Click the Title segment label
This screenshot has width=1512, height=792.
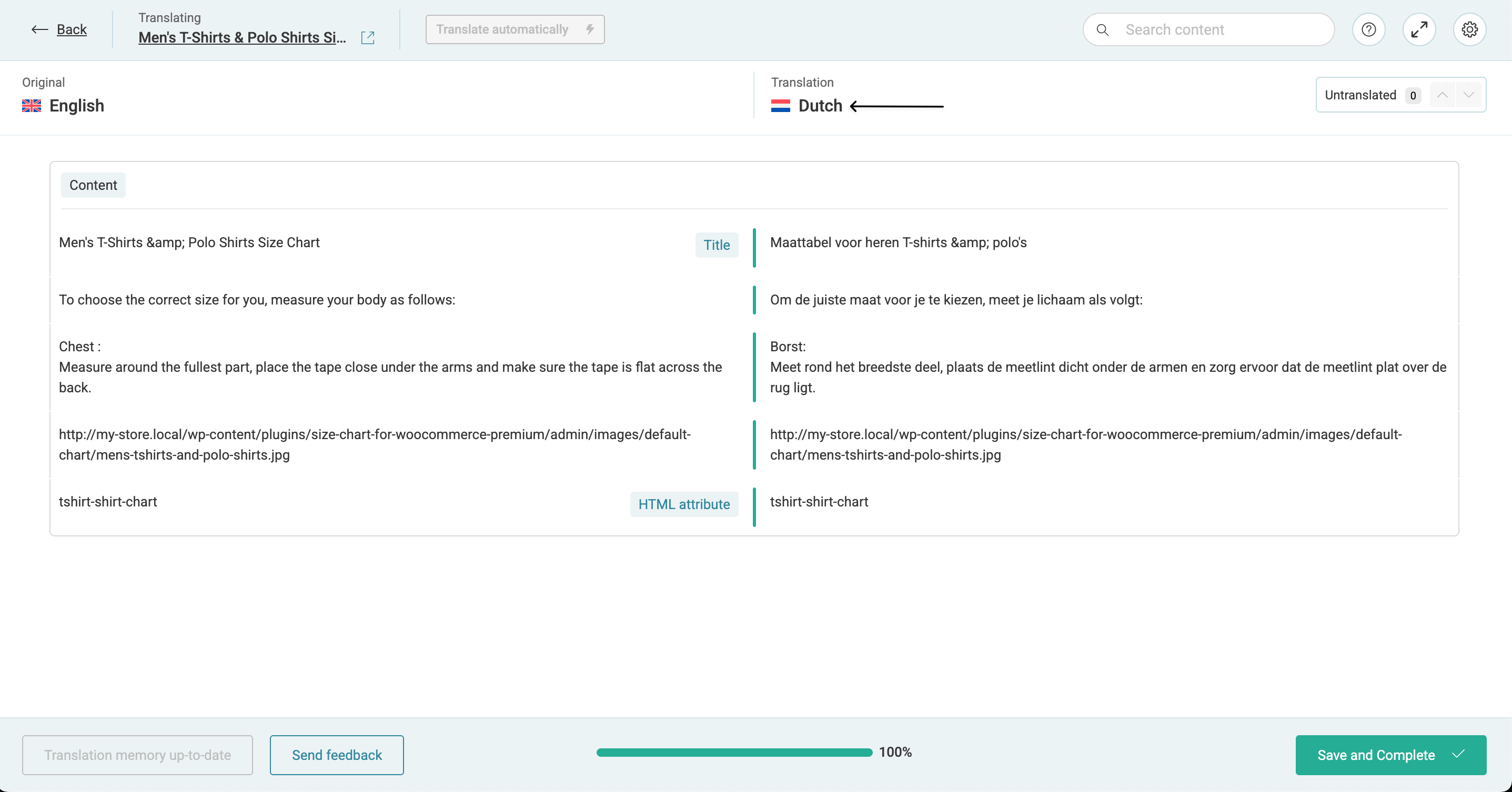[x=716, y=245]
